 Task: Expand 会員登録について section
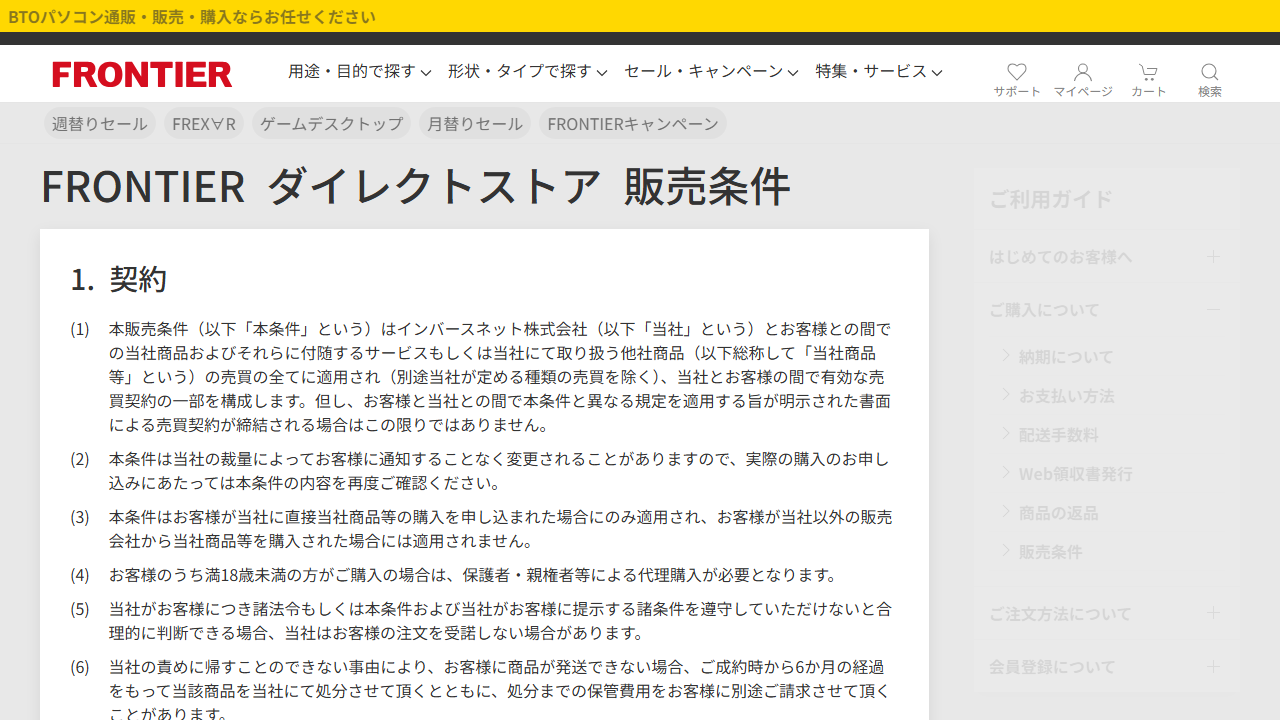point(1105,667)
